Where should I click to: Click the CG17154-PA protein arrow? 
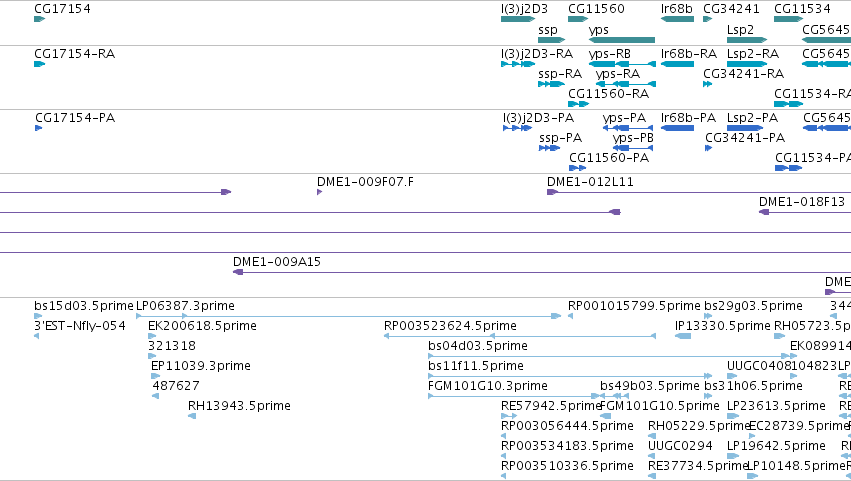pyautogui.click(x=39, y=128)
